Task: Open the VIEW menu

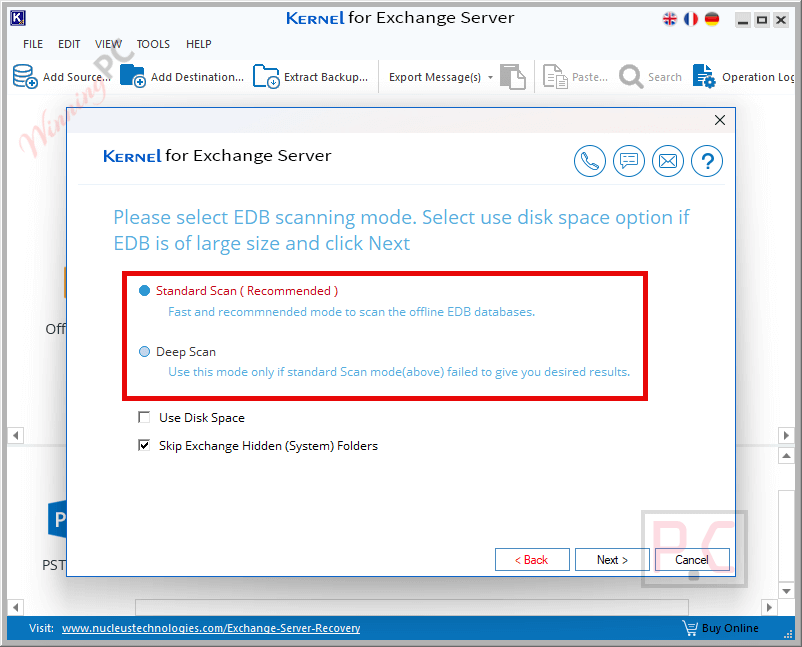Action: pos(108,44)
